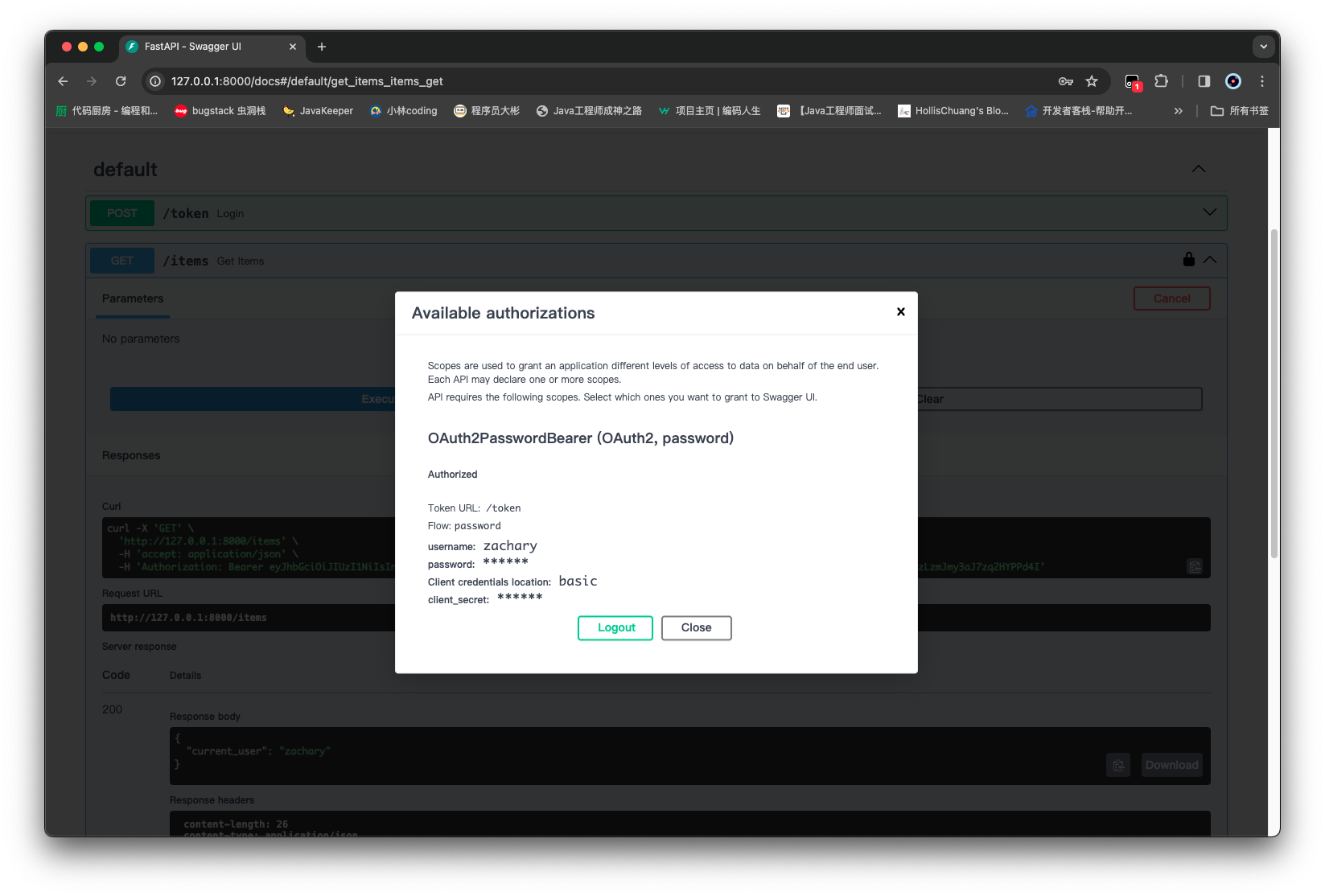Open the bugstack 虫洞栈 bookmark
The image size is (1325, 896).
(x=220, y=111)
